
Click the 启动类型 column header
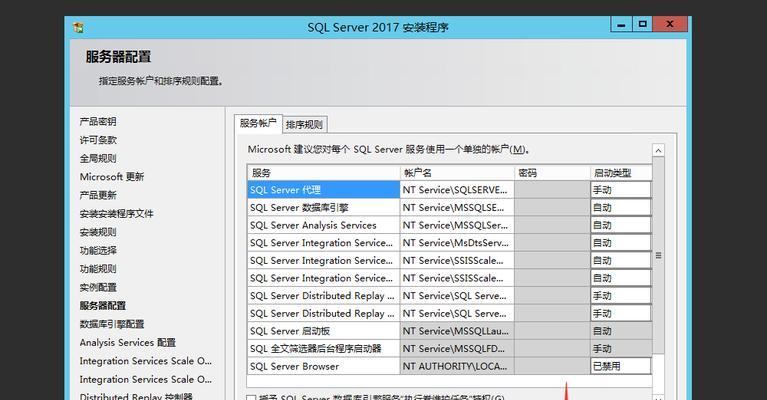coord(621,173)
